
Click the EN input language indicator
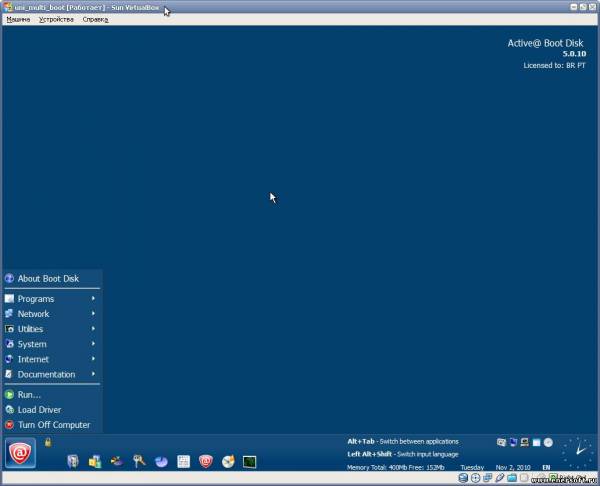coord(546,467)
